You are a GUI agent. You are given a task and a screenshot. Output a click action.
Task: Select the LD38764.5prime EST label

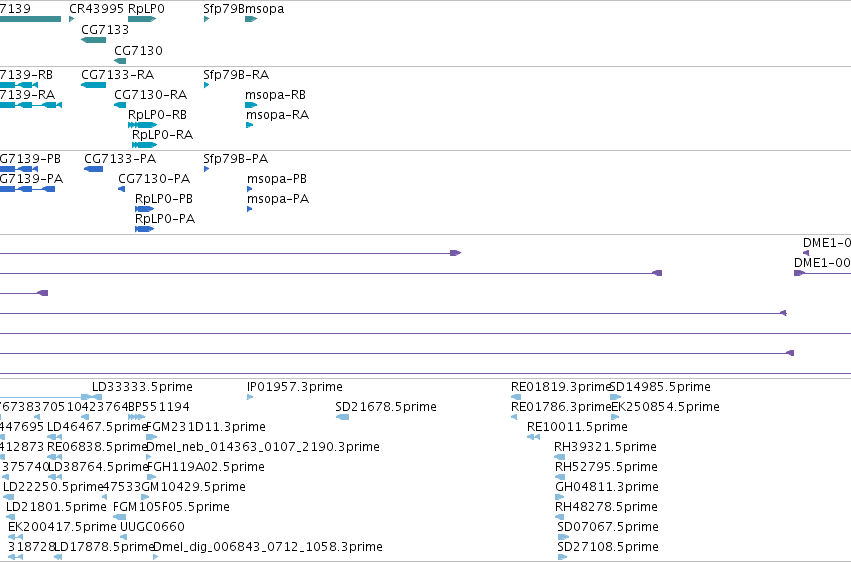click(x=98, y=467)
